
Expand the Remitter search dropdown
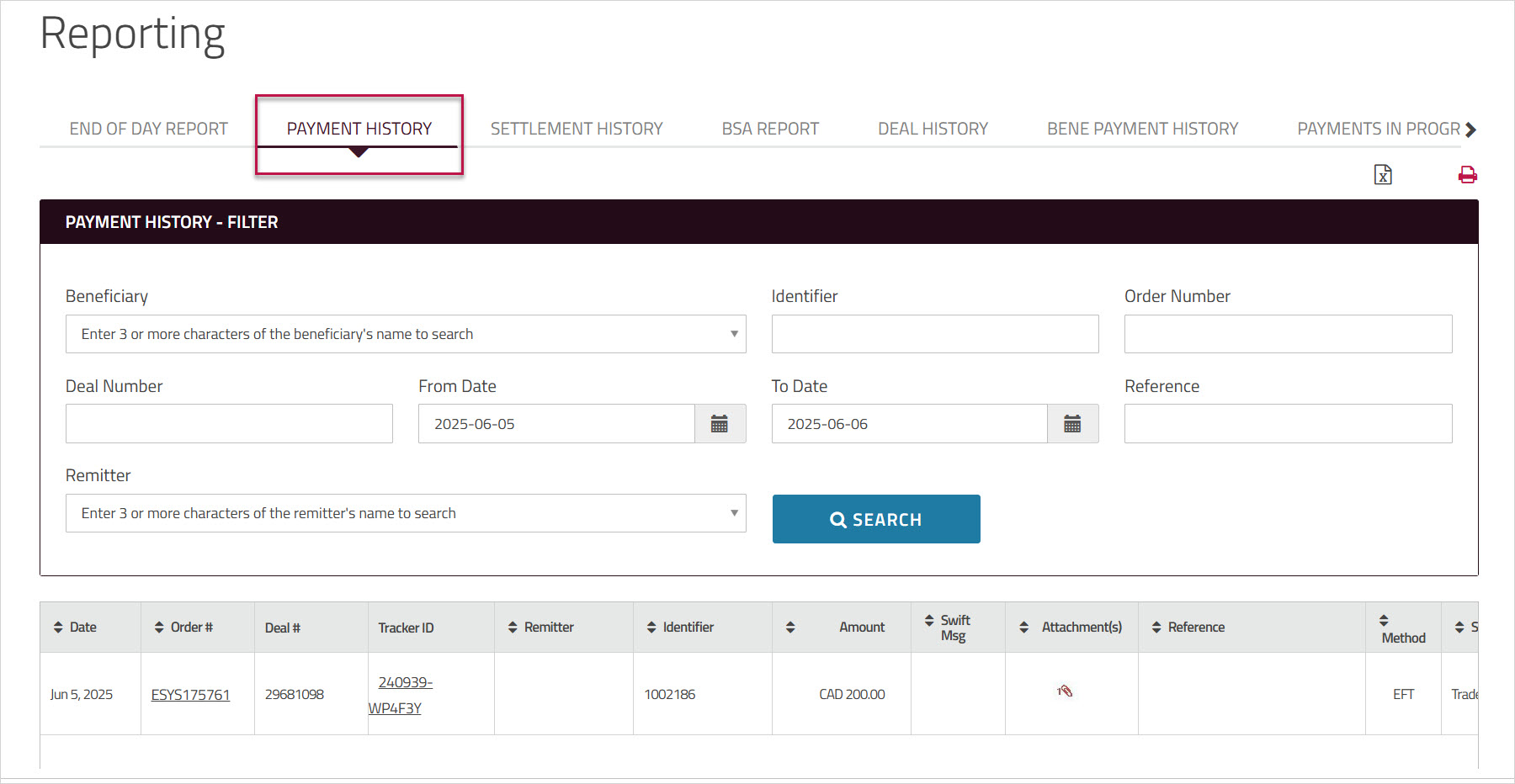click(734, 513)
